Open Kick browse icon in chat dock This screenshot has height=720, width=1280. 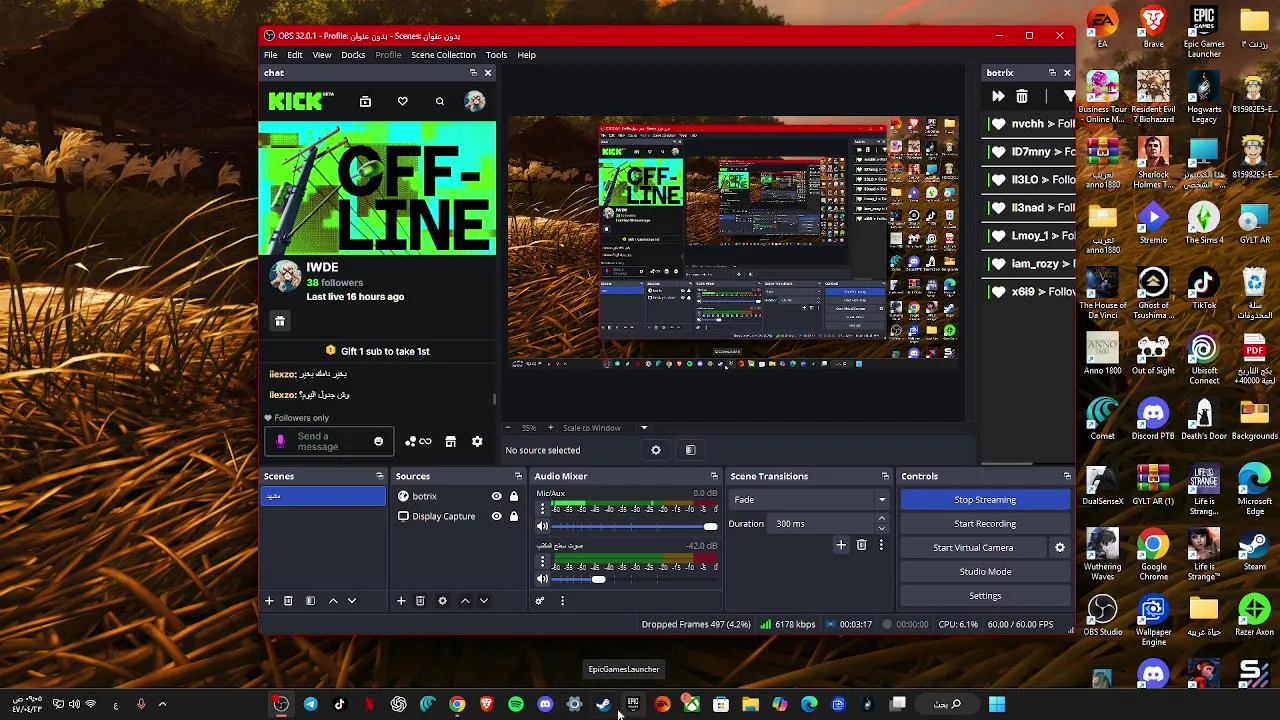[365, 101]
